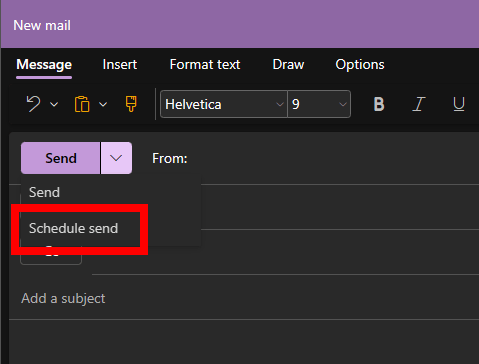Click the Paste clipboard icon
Image resolution: width=479 pixels, height=364 pixels.
[x=82, y=104]
